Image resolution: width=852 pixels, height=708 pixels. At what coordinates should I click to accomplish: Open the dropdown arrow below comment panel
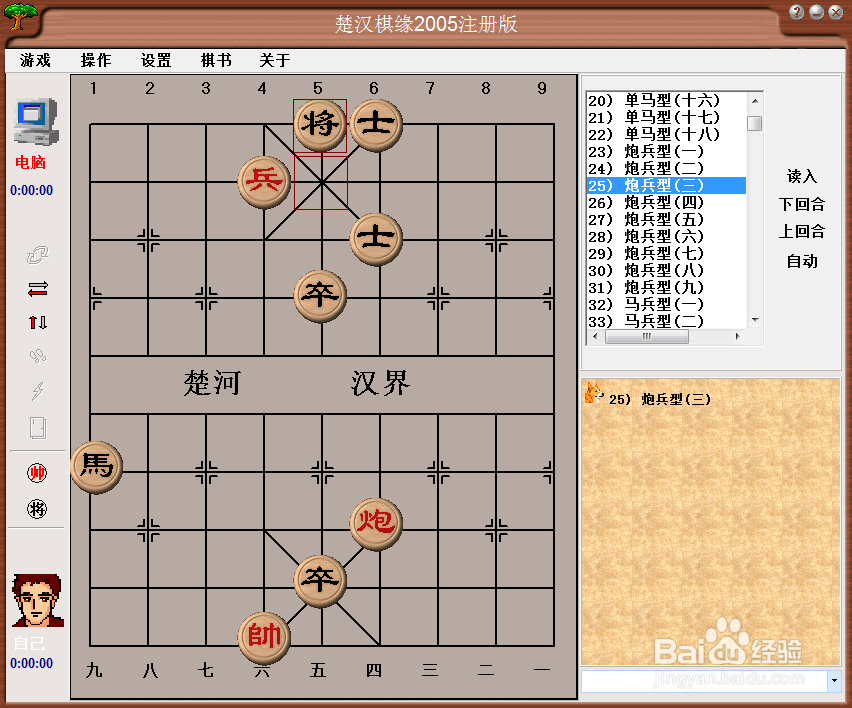[834, 680]
